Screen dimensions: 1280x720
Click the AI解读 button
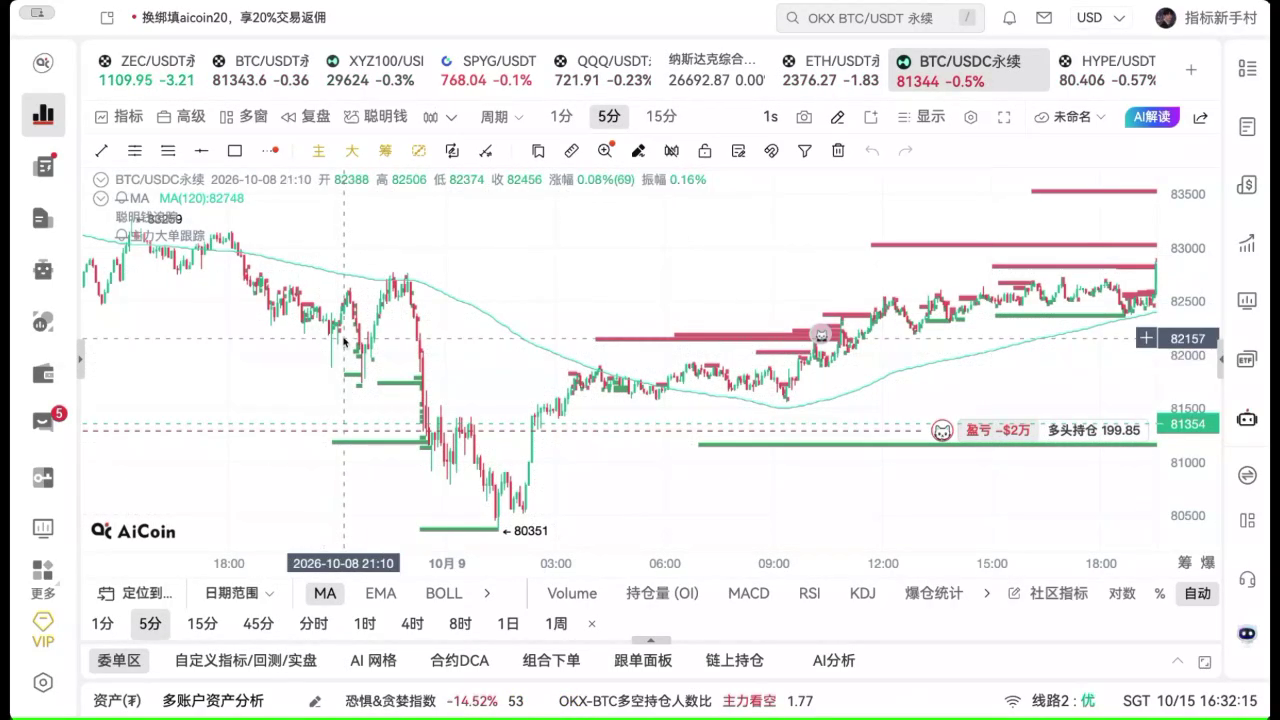pos(1152,117)
